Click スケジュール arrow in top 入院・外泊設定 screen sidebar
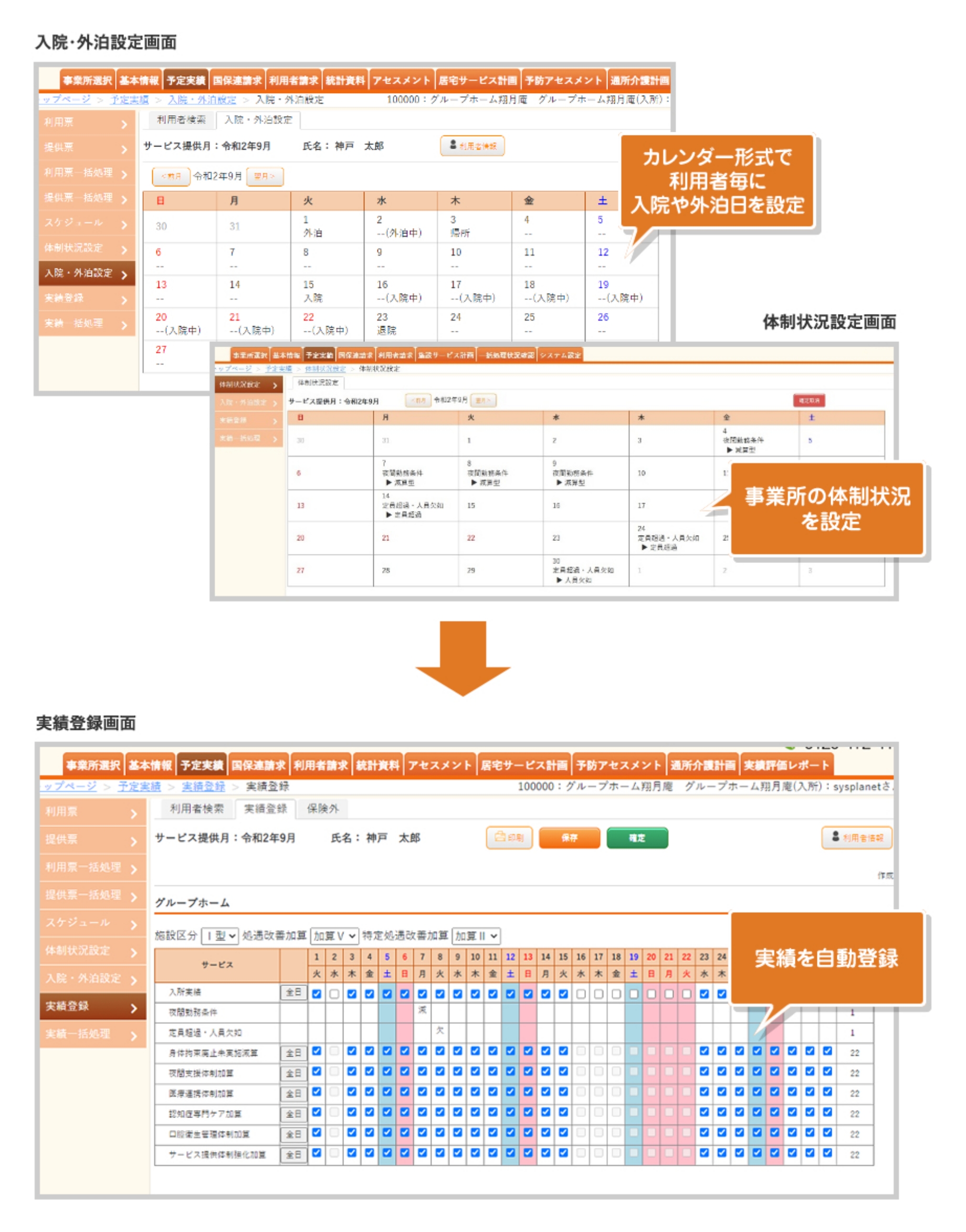966x1232 pixels. [x=124, y=225]
